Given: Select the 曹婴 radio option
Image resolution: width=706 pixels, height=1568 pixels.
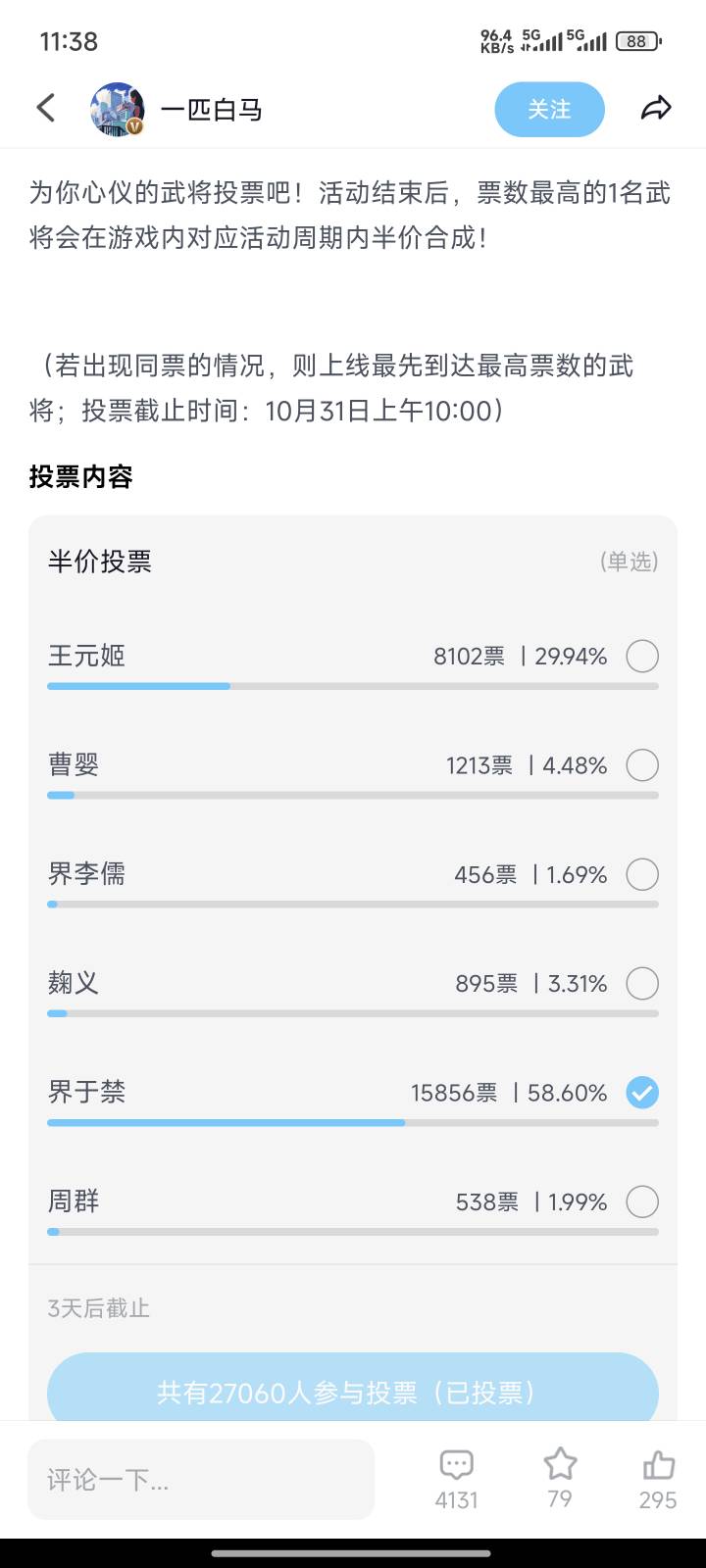Looking at the screenshot, I should tap(642, 764).
